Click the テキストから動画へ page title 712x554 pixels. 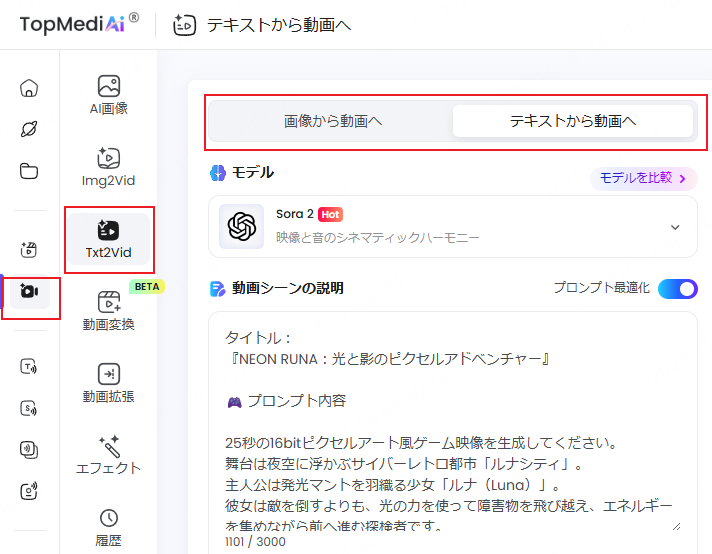(279, 25)
